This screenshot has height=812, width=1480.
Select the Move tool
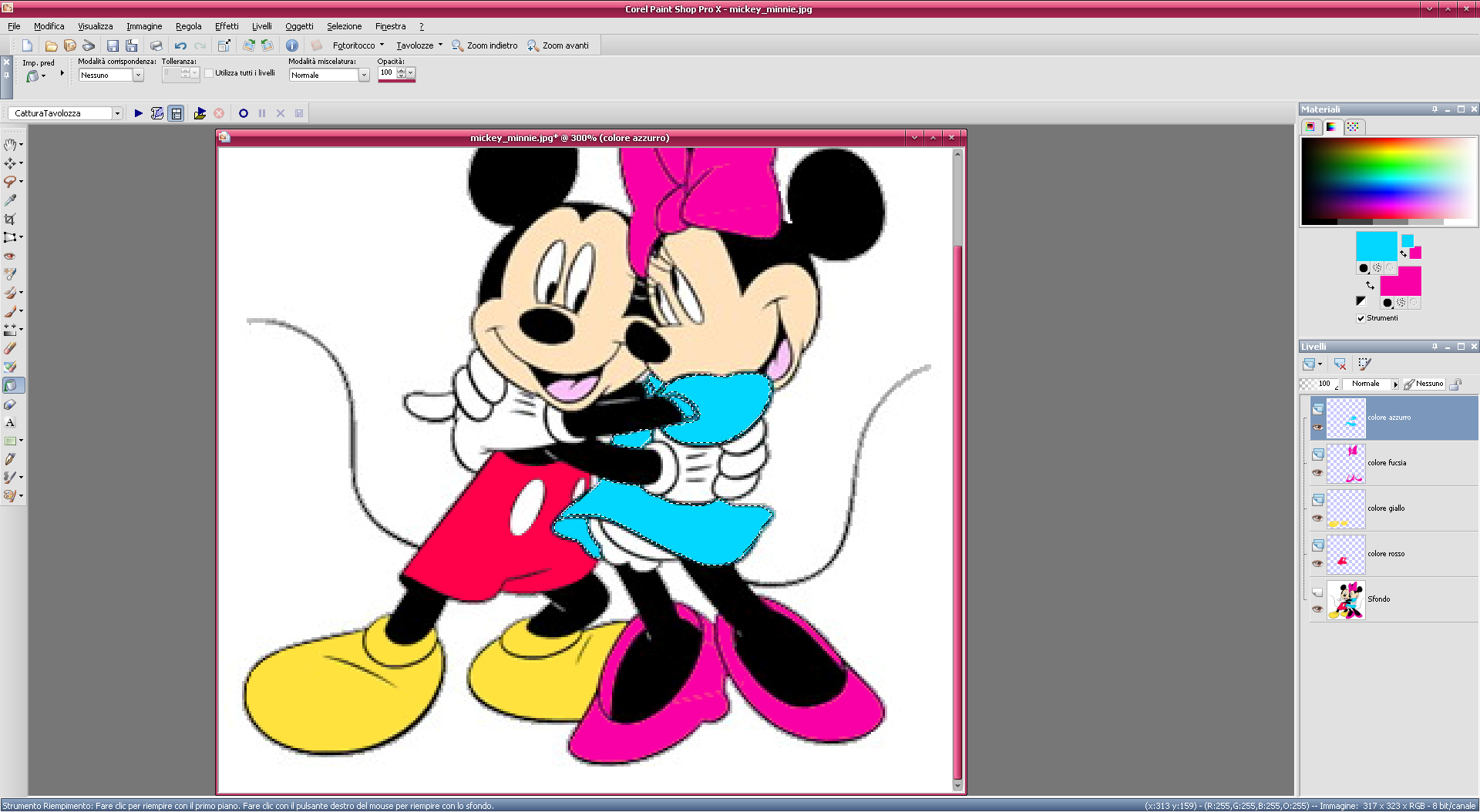[10, 163]
